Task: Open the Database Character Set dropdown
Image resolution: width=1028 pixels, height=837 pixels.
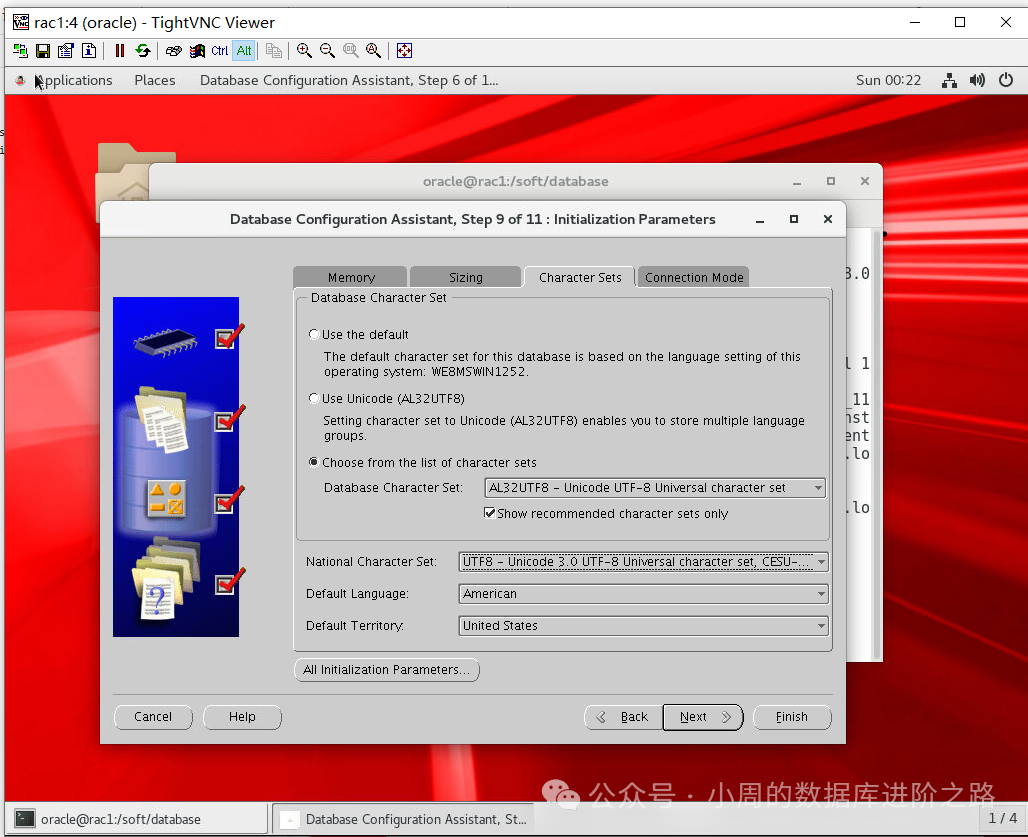Action: click(655, 488)
